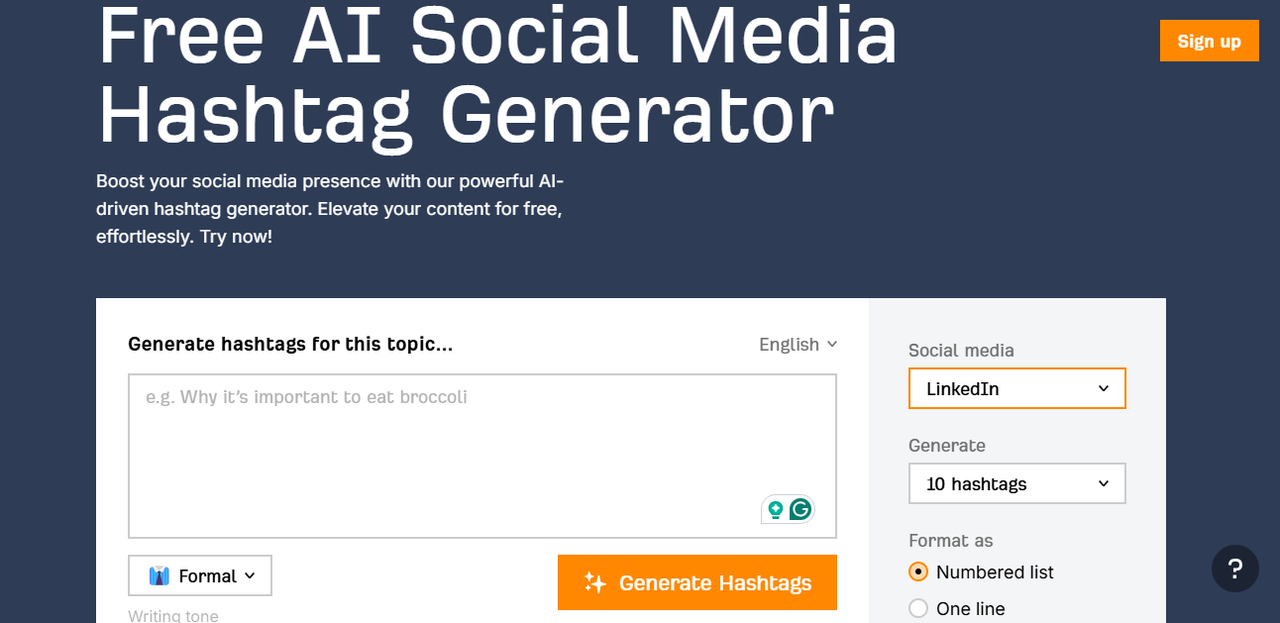Viewport: 1280px width, 623px height.
Task: Click the chevron arrow in LinkedIn box
Action: tap(1103, 389)
